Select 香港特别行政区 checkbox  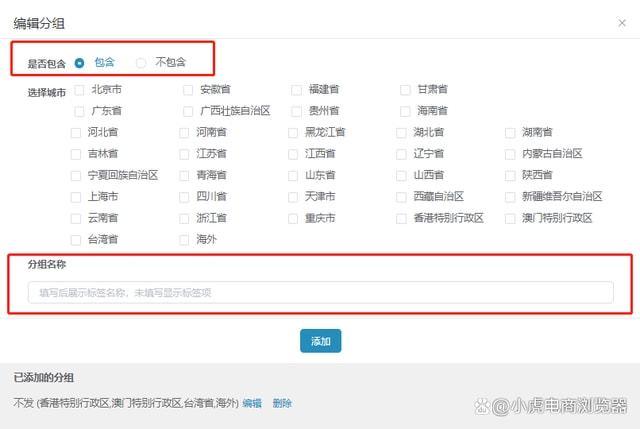point(405,218)
